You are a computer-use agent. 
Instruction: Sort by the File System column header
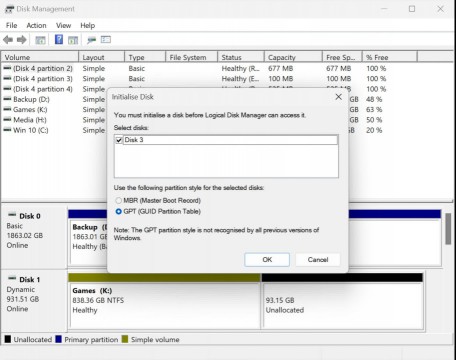tap(192, 57)
